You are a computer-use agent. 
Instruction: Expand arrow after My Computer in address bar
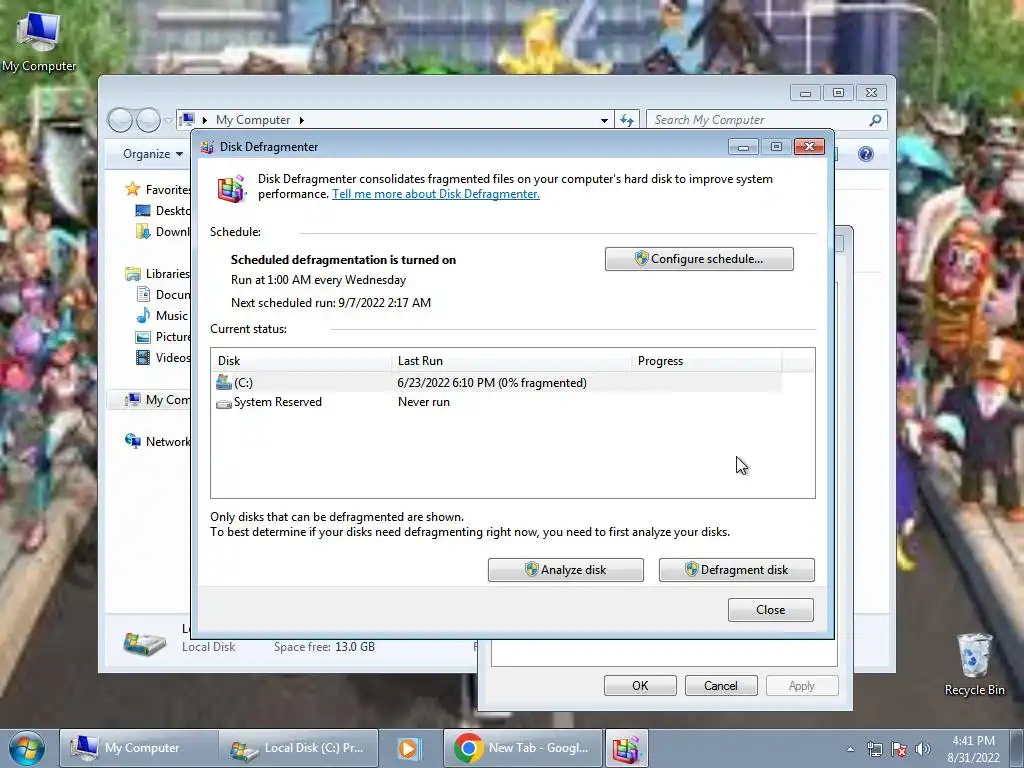302,120
